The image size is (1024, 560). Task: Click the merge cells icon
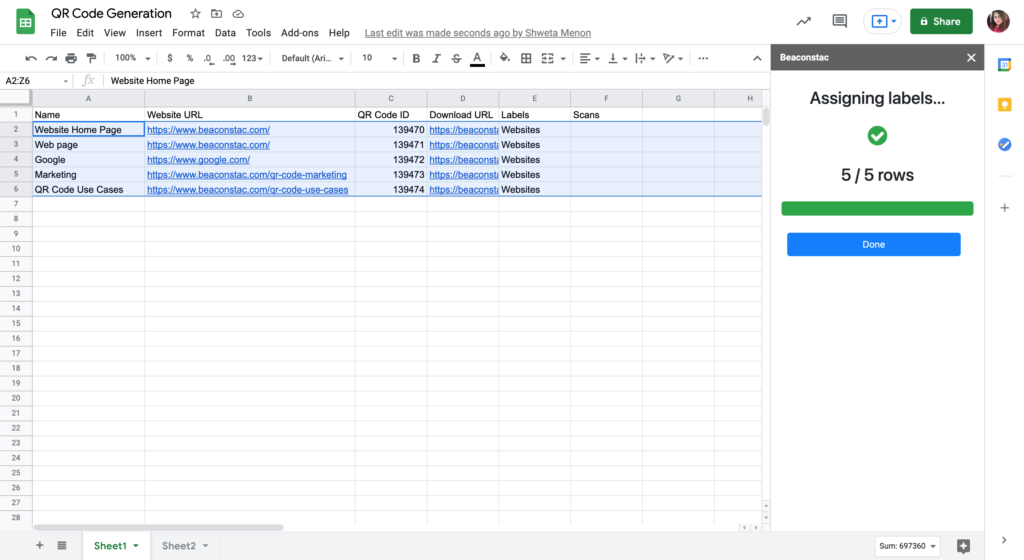547,58
